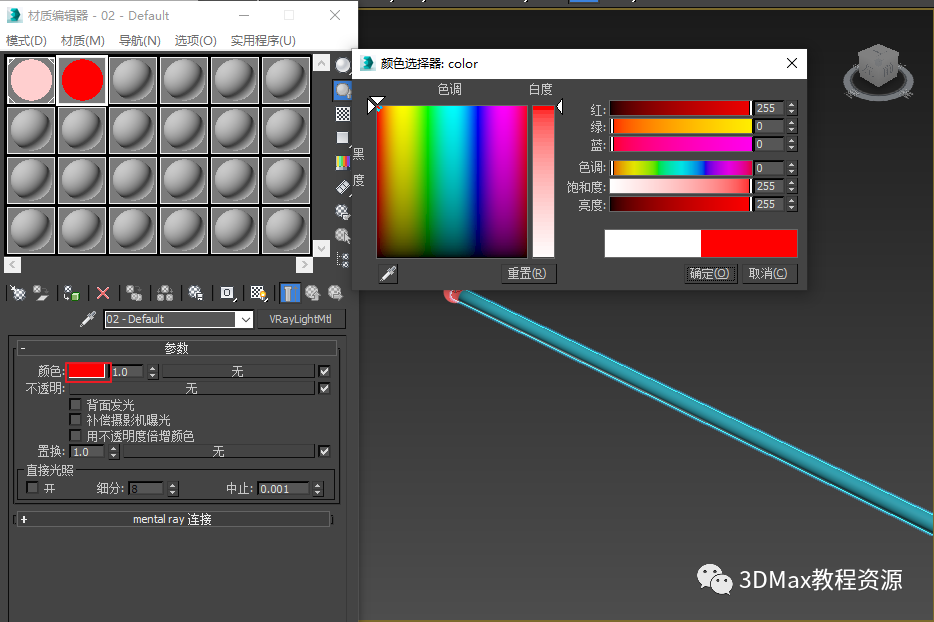Image resolution: width=934 pixels, height=622 pixels.
Task: Click 饱和度 value spinner arrows
Action: (792, 186)
